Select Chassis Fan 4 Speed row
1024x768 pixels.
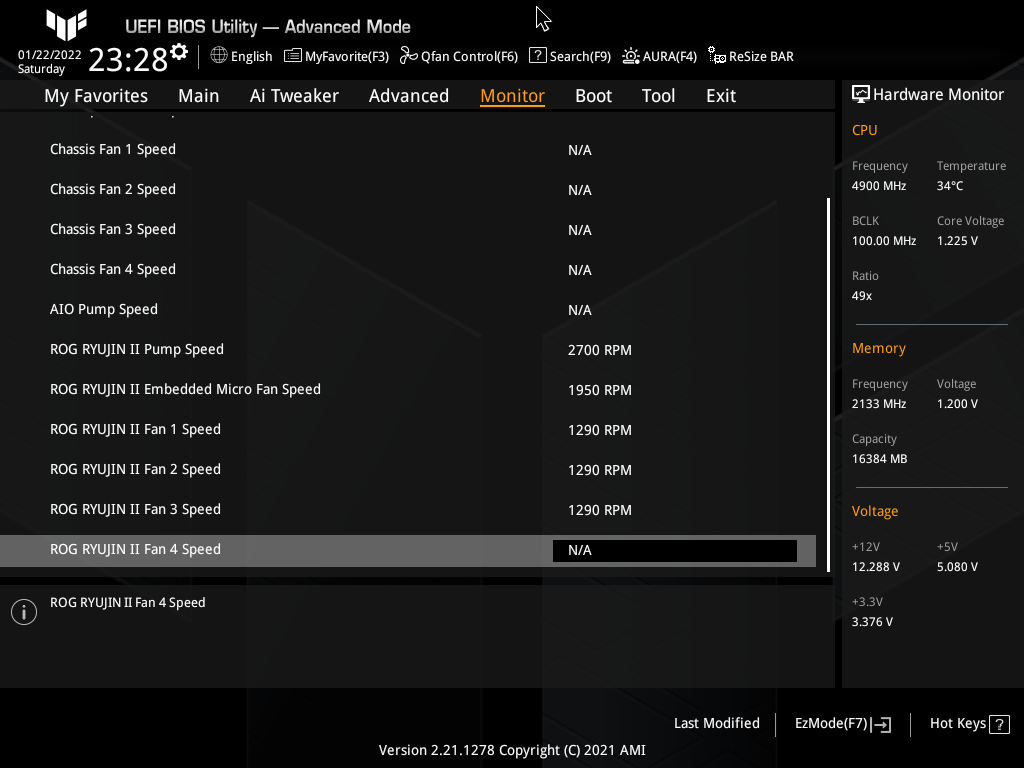[408, 270]
